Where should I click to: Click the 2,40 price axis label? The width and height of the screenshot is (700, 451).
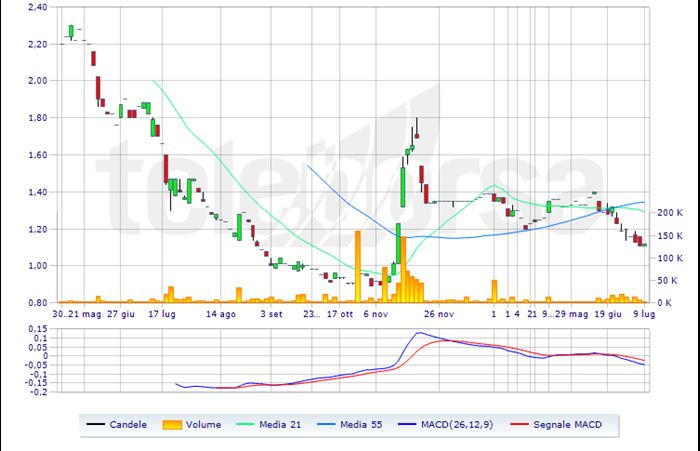pos(37,7)
